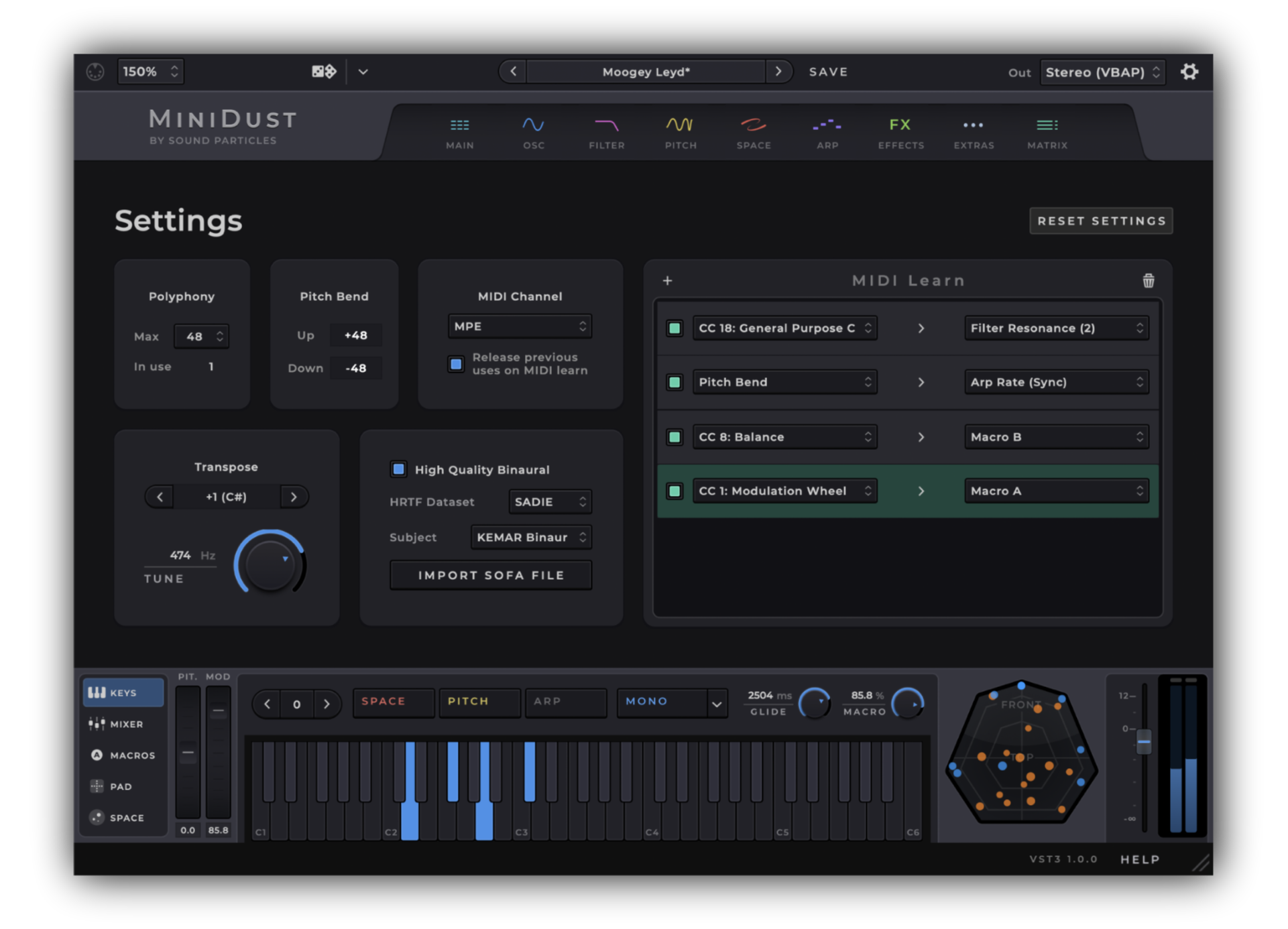Disable the CC 8: Balance mapping
The width and height of the screenshot is (1288, 929).
(675, 437)
